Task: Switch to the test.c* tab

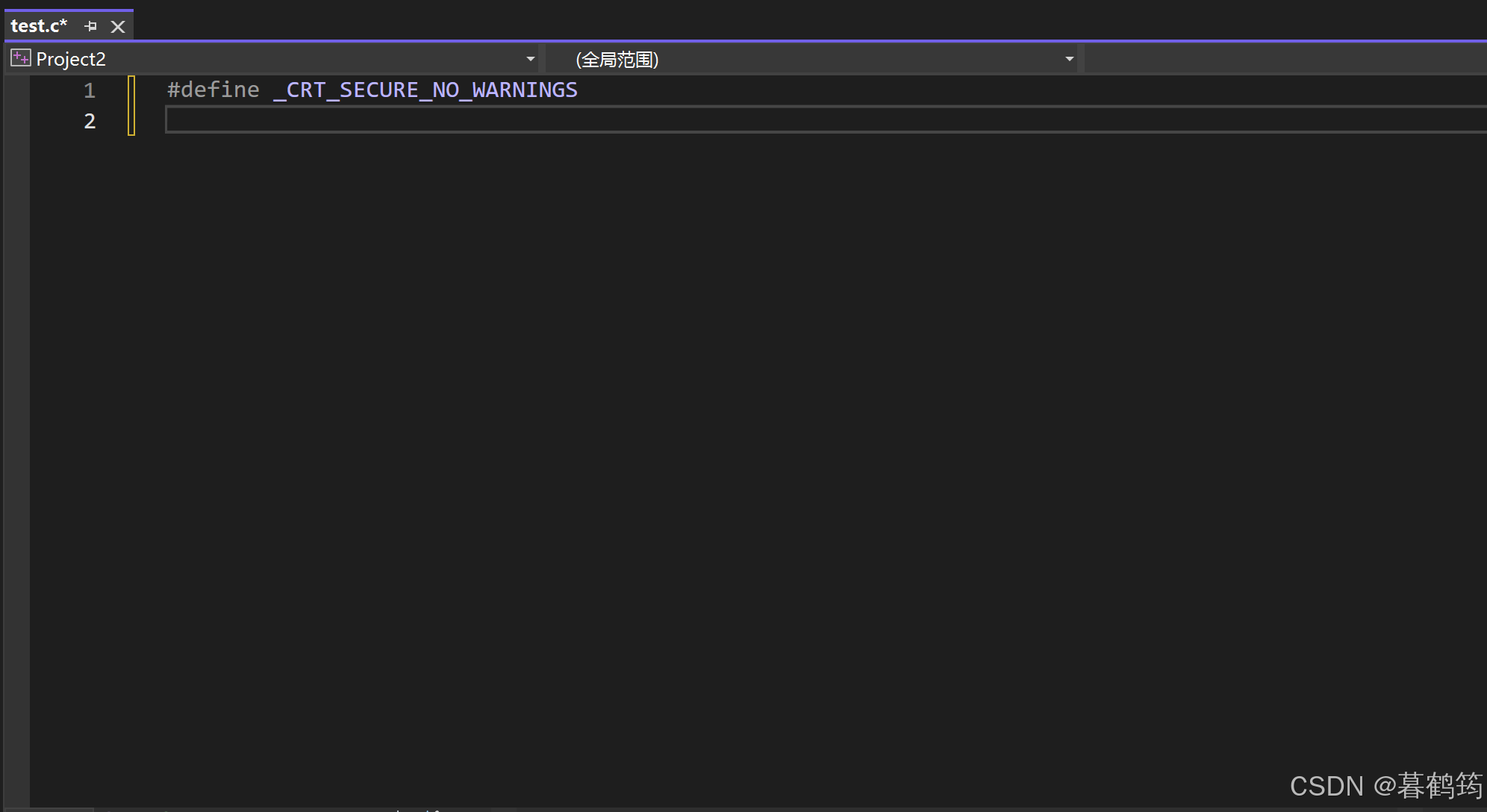Action: [39, 26]
